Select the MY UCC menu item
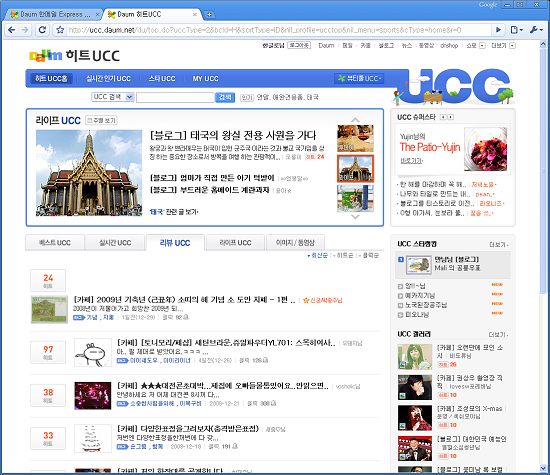The height and width of the screenshot is (475, 550). pyautogui.click(x=206, y=79)
